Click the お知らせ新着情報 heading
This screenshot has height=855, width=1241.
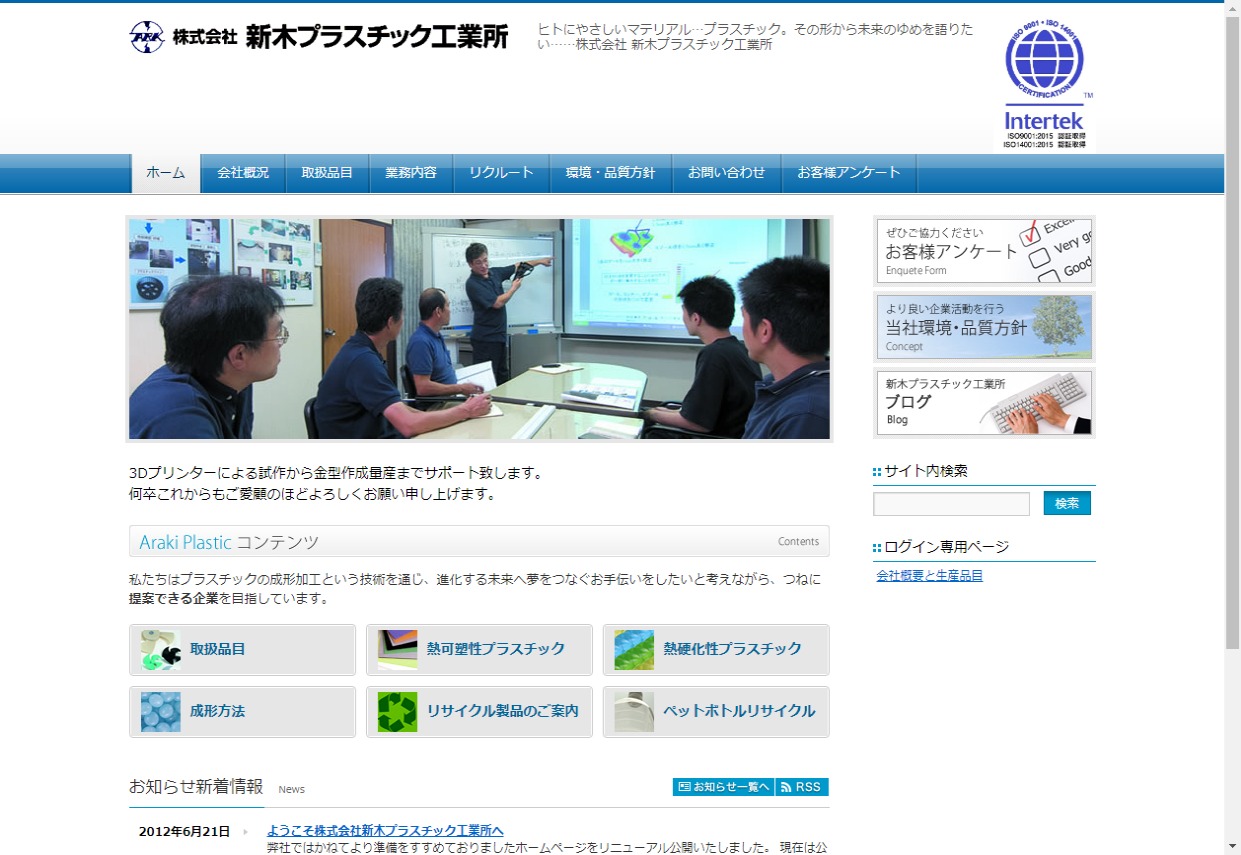tap(196, 787)
